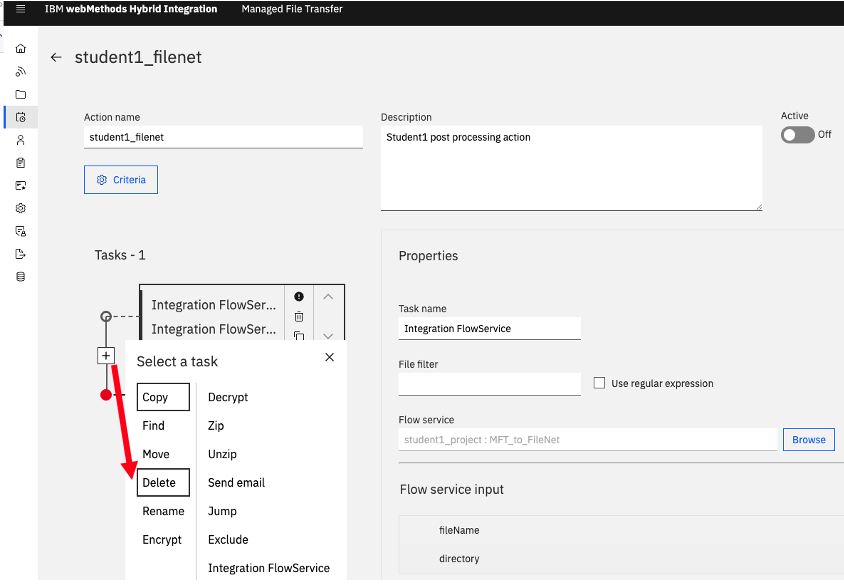The image size is (844, 584).
Task: Select the fileName input row
Action: (621, 530)
